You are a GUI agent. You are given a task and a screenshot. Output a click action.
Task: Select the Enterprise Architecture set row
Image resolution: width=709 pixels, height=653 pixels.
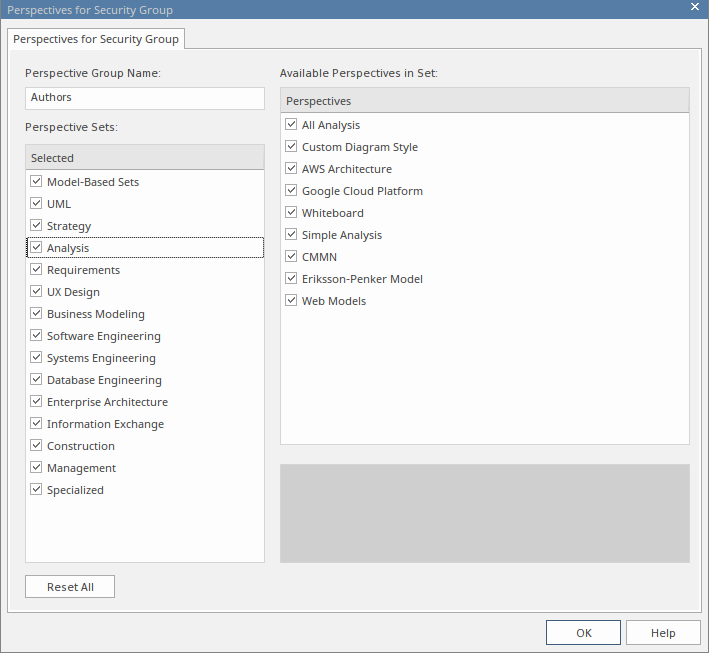pos(107,402)
